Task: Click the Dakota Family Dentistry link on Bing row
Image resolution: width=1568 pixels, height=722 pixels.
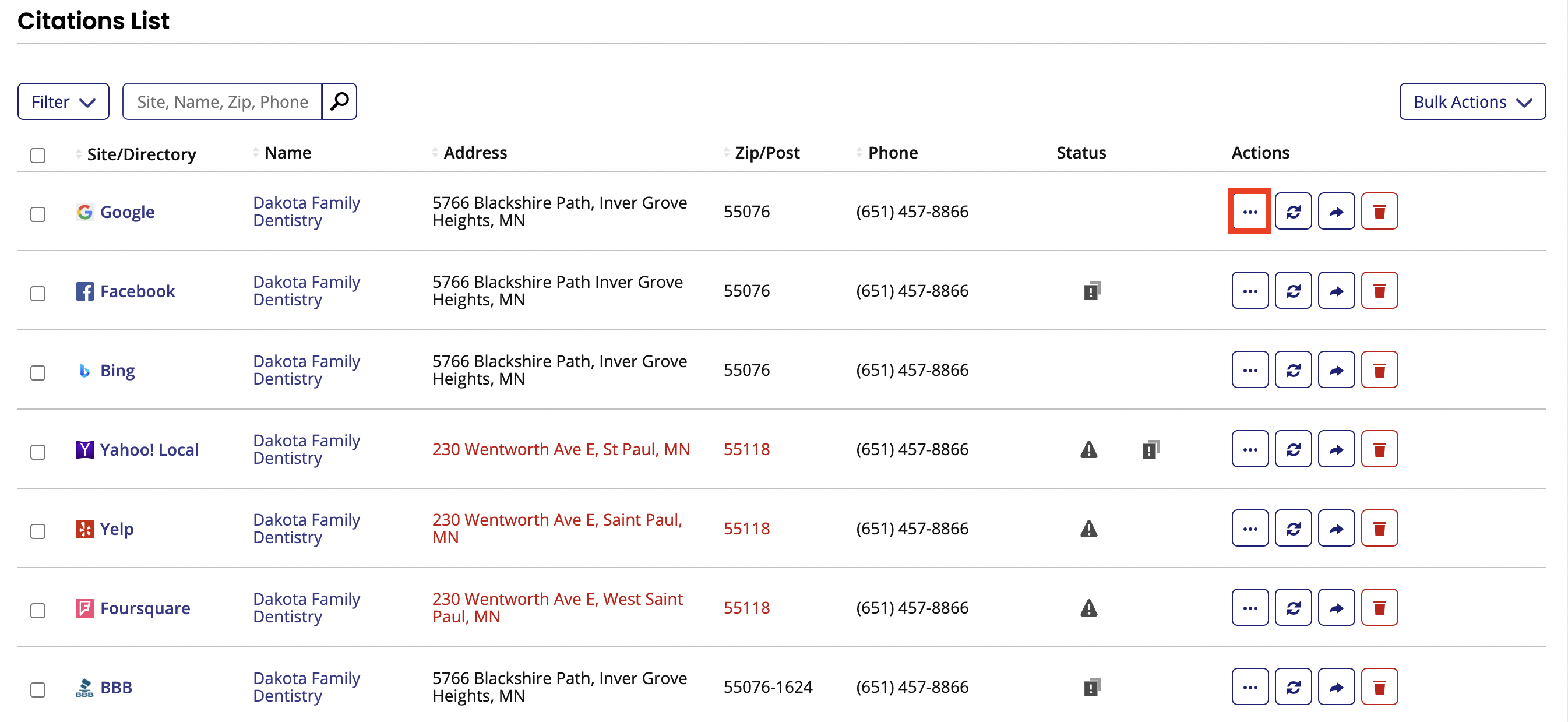Action: 305,369
